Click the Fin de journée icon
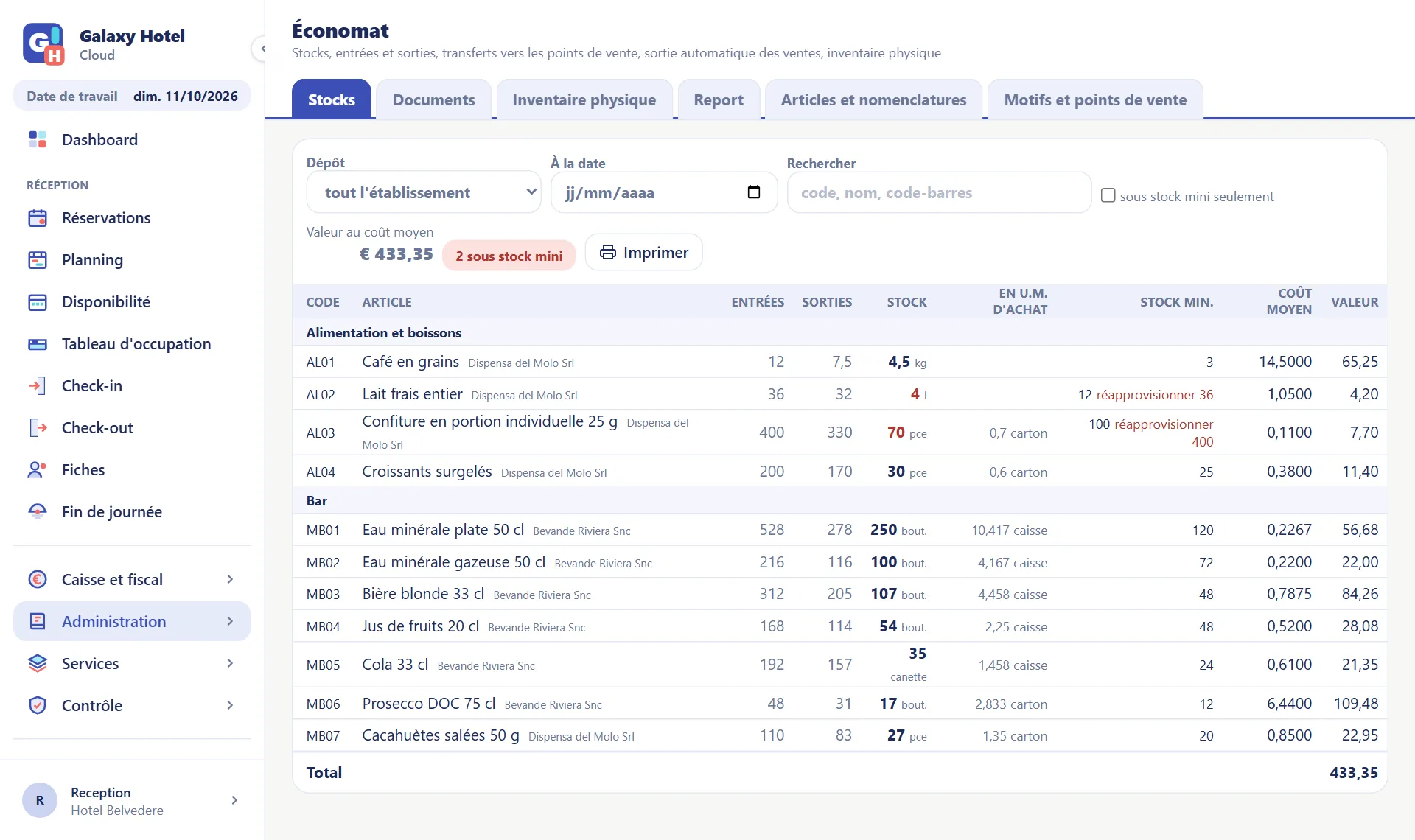The image size is (1415, 840). 38,512
